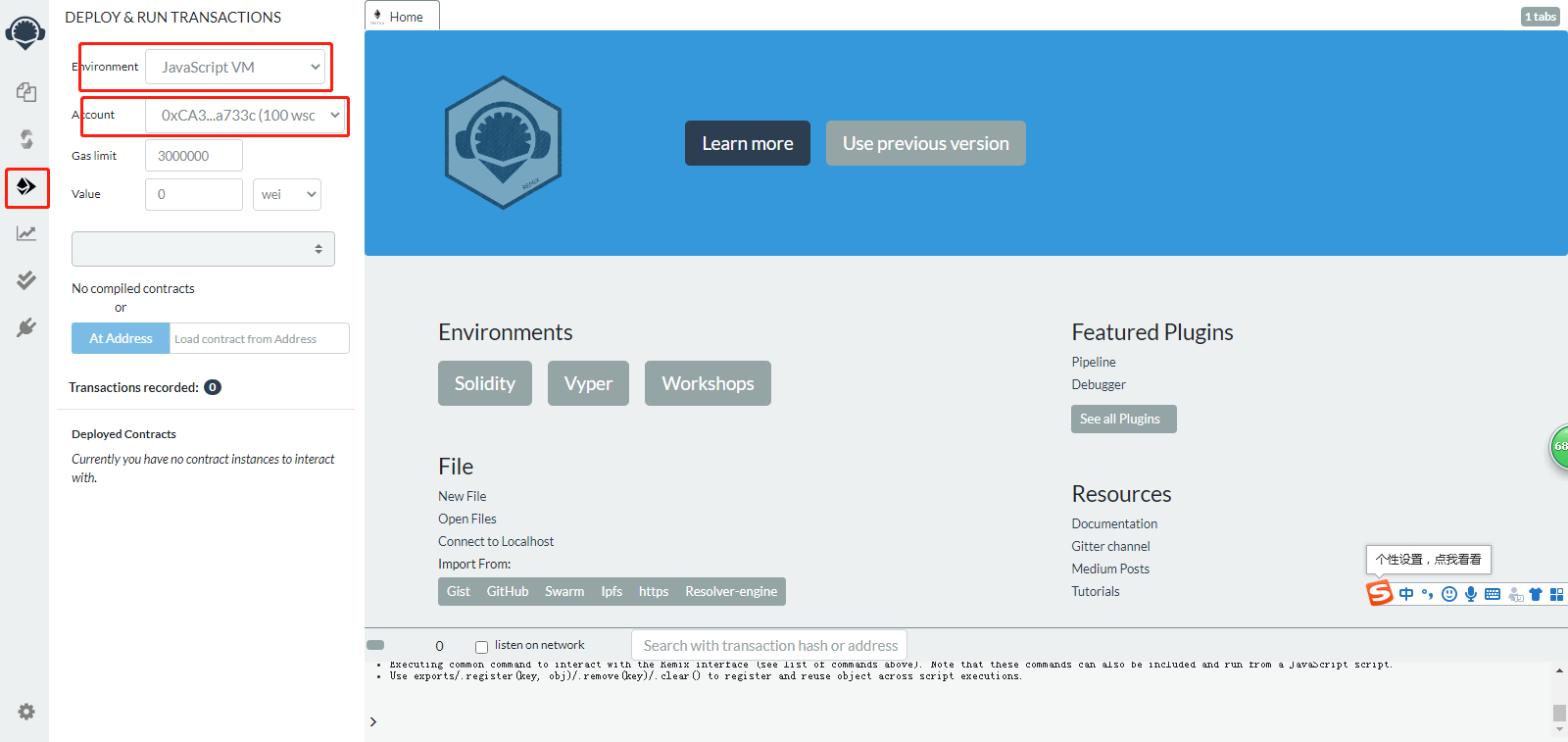Import from https button
1568x742 pixels.
[654, 591]
